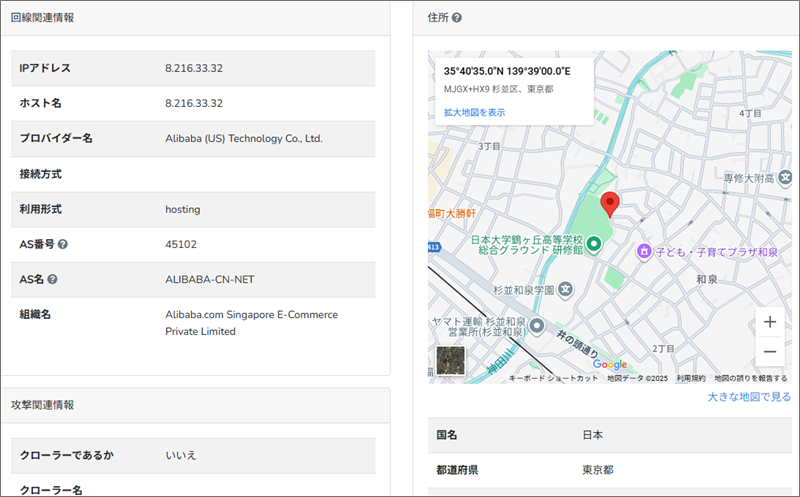
Task: Select the ホスト名 value 8.216.33.32
Action: click(194, 104)
